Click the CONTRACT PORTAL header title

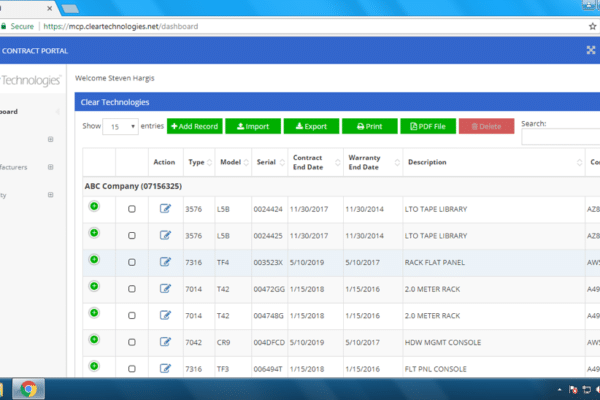tap(35, 51)
